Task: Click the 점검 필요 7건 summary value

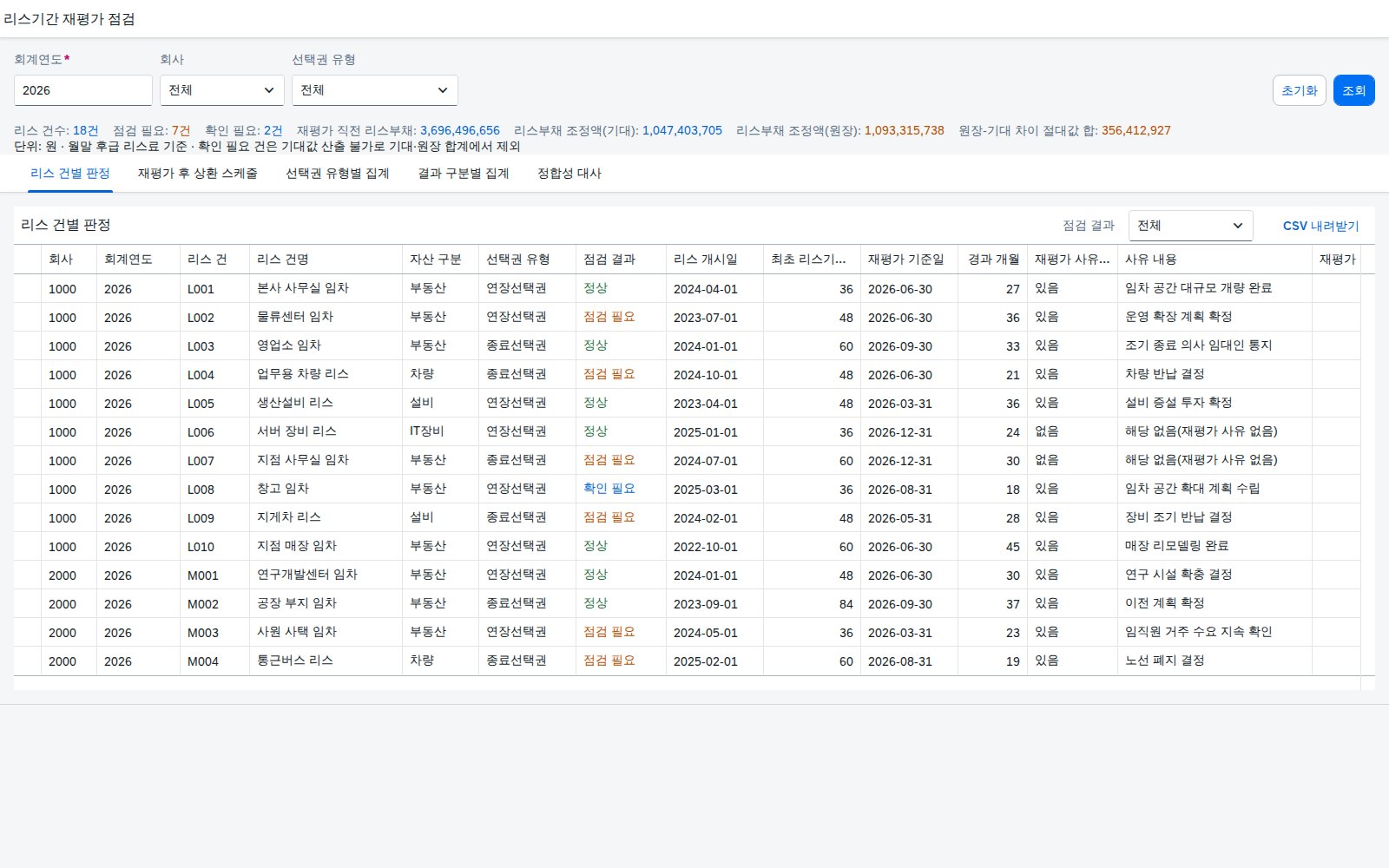Action: pos(181,130)
